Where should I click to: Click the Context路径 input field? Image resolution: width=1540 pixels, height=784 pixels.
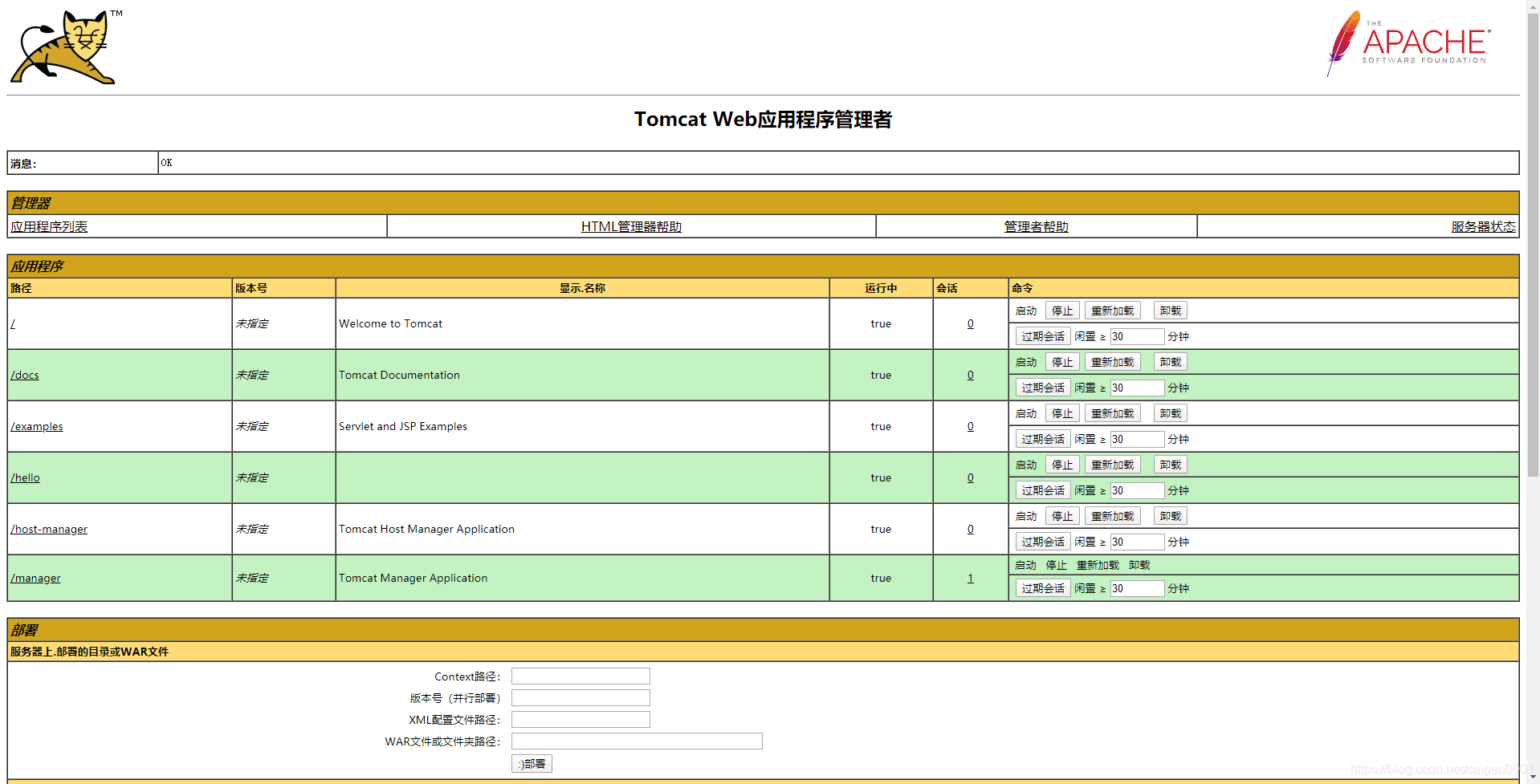[581, 676]
